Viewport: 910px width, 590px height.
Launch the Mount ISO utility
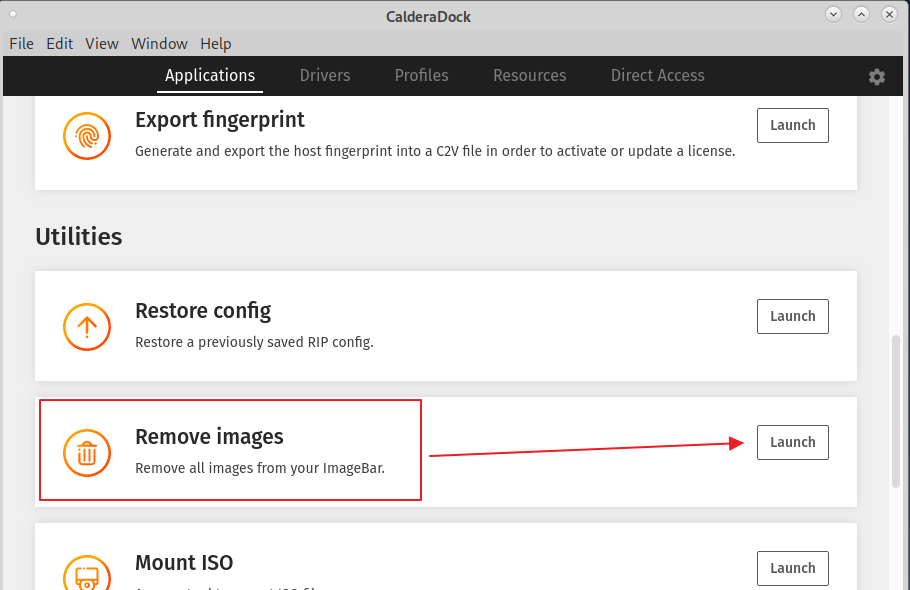792,568
